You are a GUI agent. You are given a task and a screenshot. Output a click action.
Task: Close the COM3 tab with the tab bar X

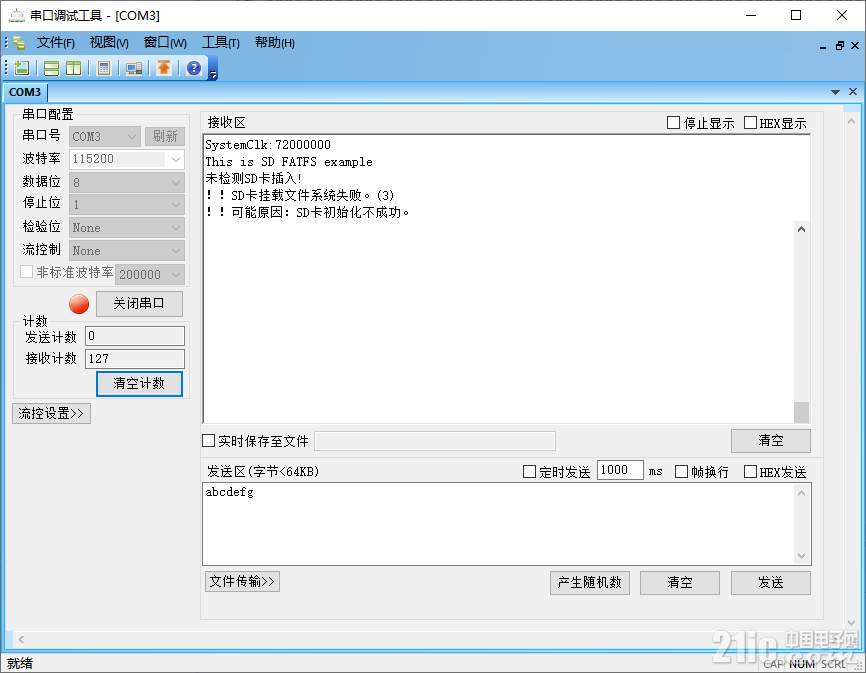tap(853, 92)
